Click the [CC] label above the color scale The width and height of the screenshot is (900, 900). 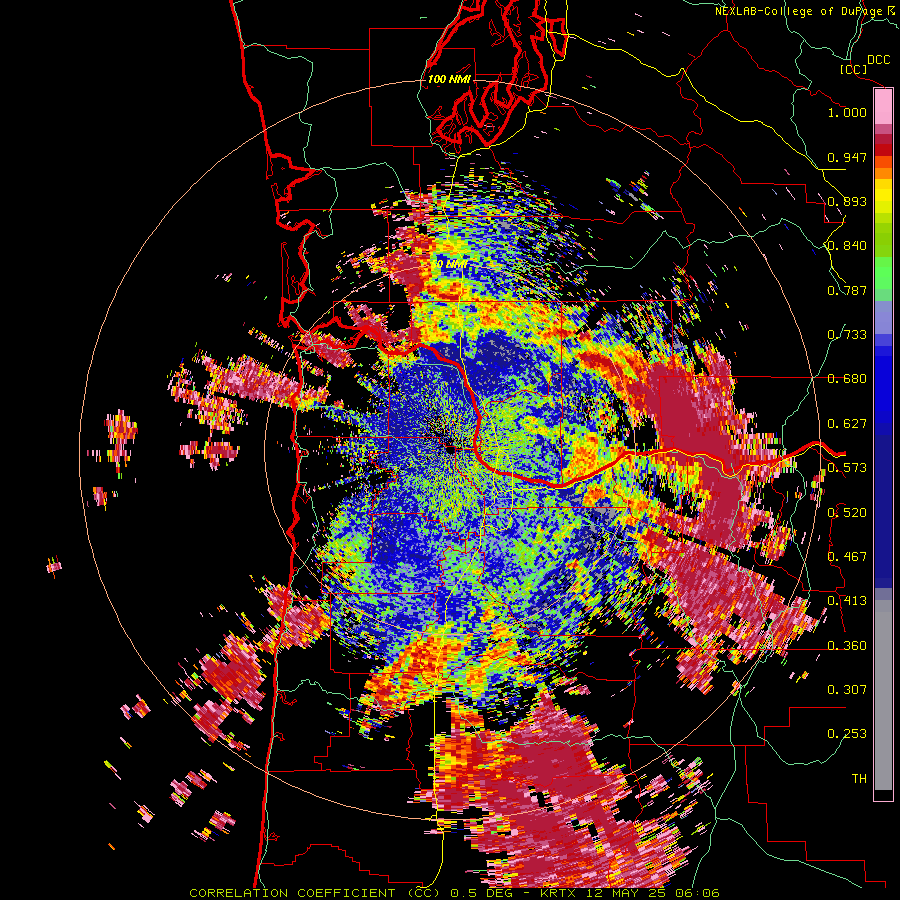853,69
